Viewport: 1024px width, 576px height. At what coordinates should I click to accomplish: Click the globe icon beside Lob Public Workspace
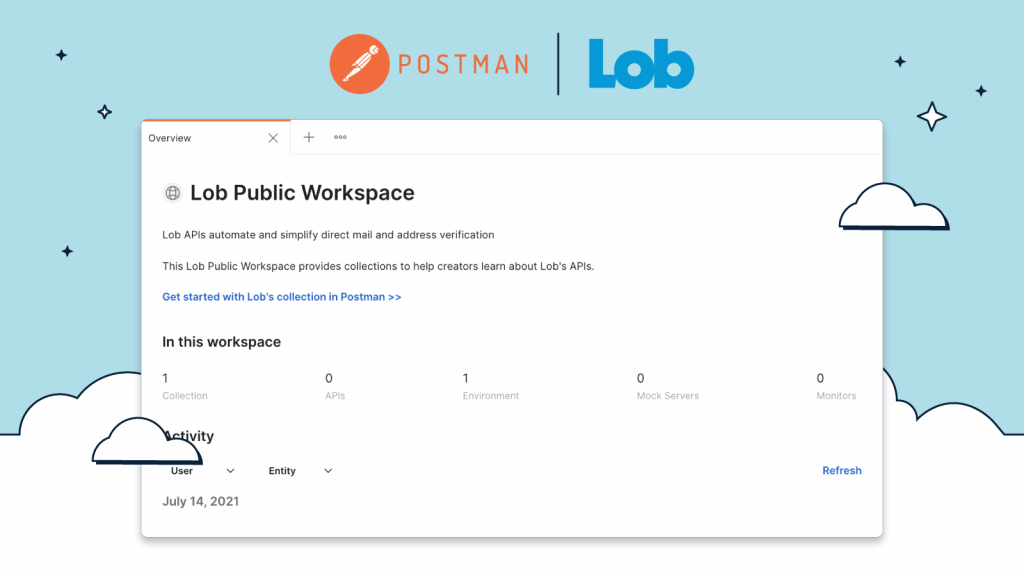click(x=172, y=193)
